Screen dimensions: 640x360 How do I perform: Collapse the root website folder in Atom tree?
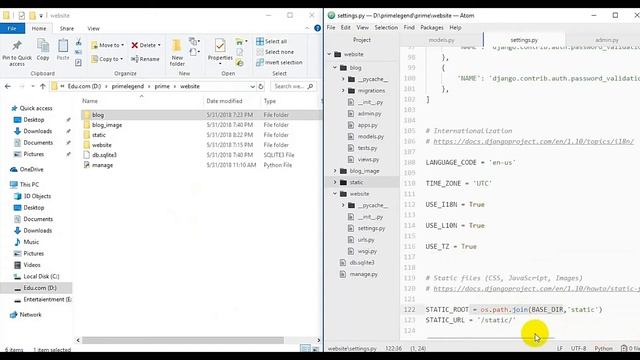[x=329, y=54]
